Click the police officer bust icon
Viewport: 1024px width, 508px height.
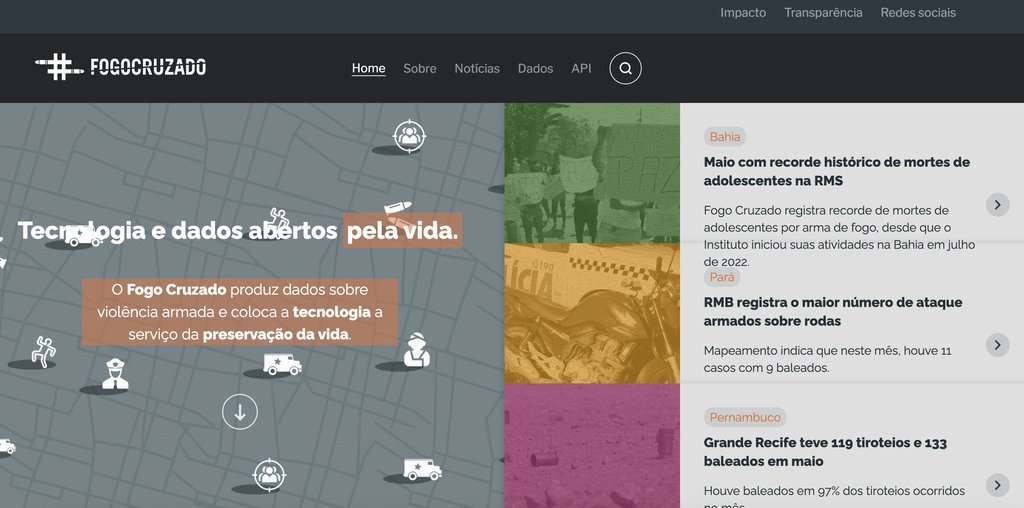coord(115,374)
